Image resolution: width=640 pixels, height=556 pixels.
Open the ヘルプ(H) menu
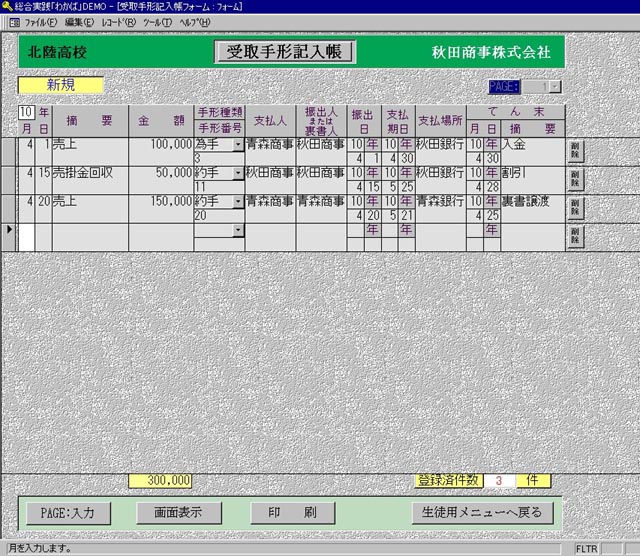(x=195, y=21)
